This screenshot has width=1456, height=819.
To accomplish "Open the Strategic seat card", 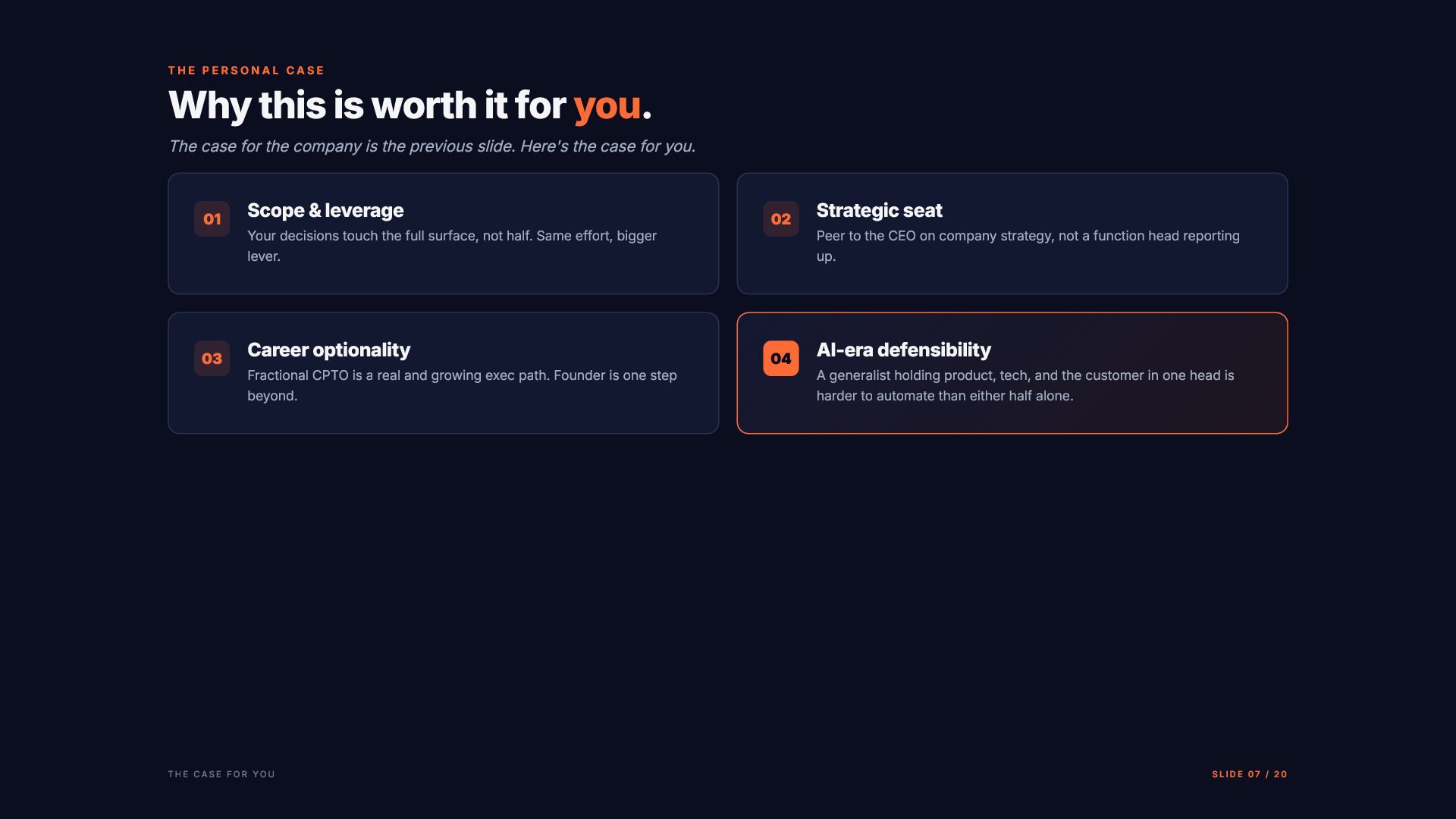I will 1012,234.
